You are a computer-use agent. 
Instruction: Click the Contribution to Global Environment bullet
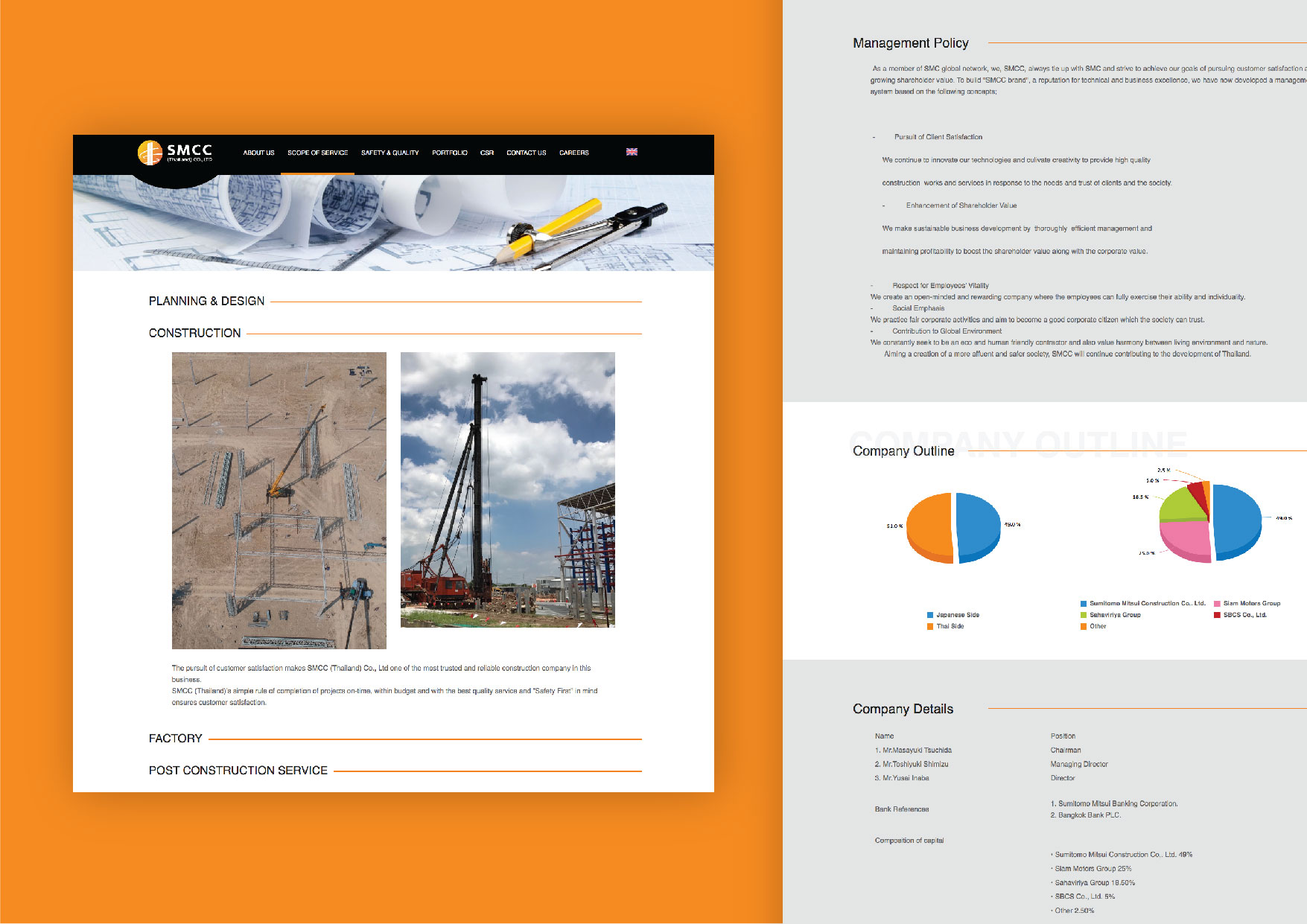(947, 331)
